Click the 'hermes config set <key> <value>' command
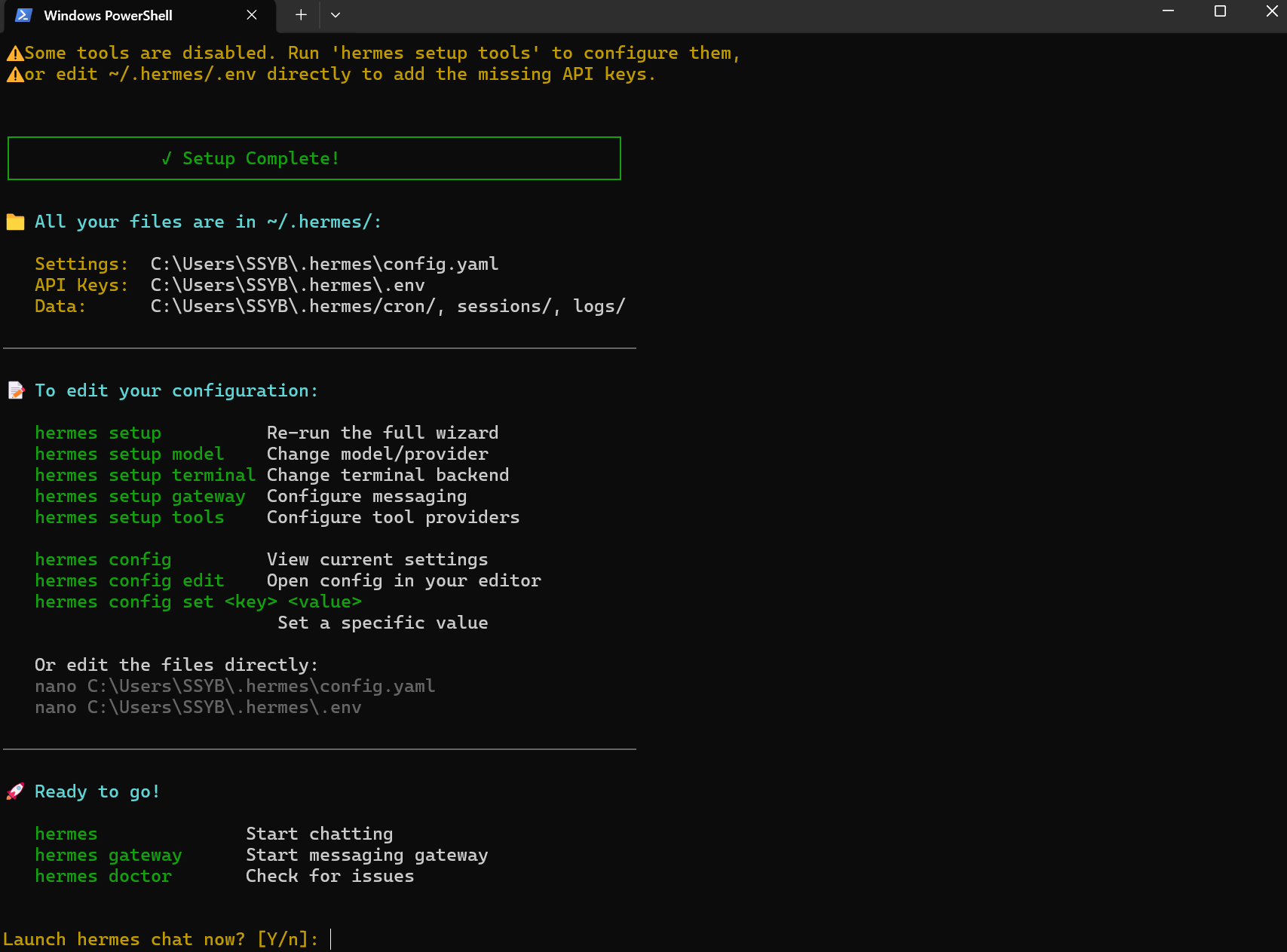Viewport: 1287px width, 952px height. (x=198, y=602)
